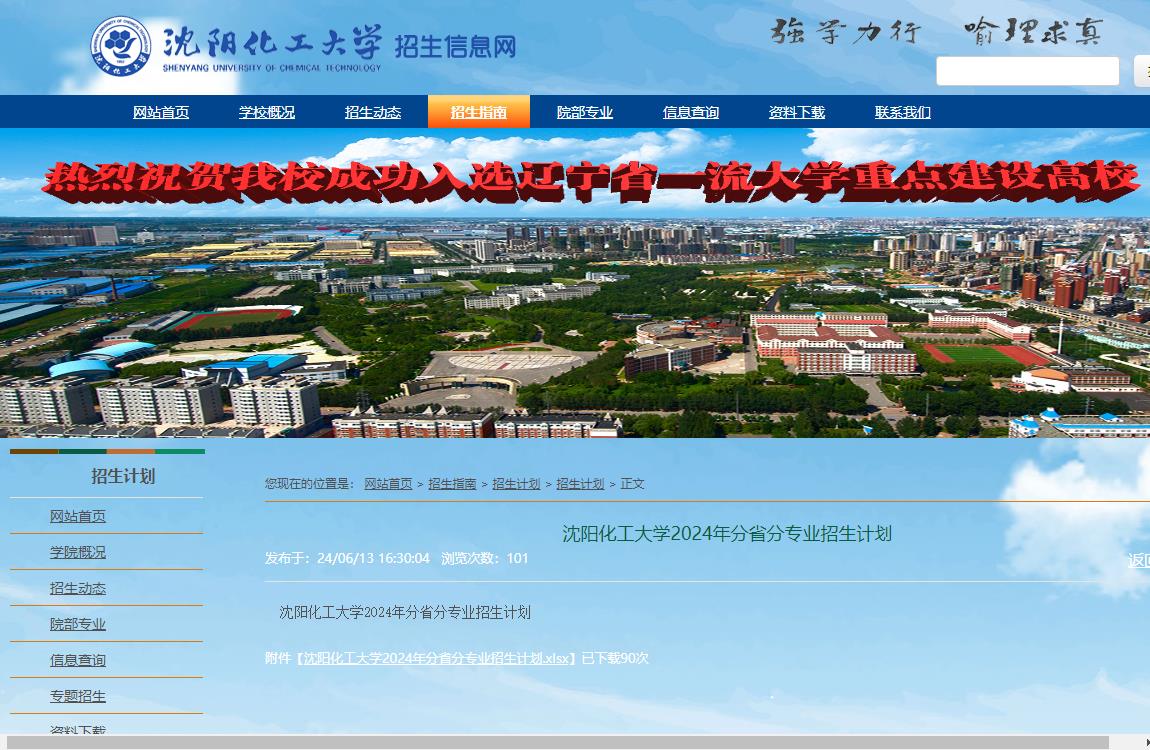Image resolution: width=1150 pixels, height=750 pixels.
Task: Open 信息查询 in top navigation bar
Action: 691,112
